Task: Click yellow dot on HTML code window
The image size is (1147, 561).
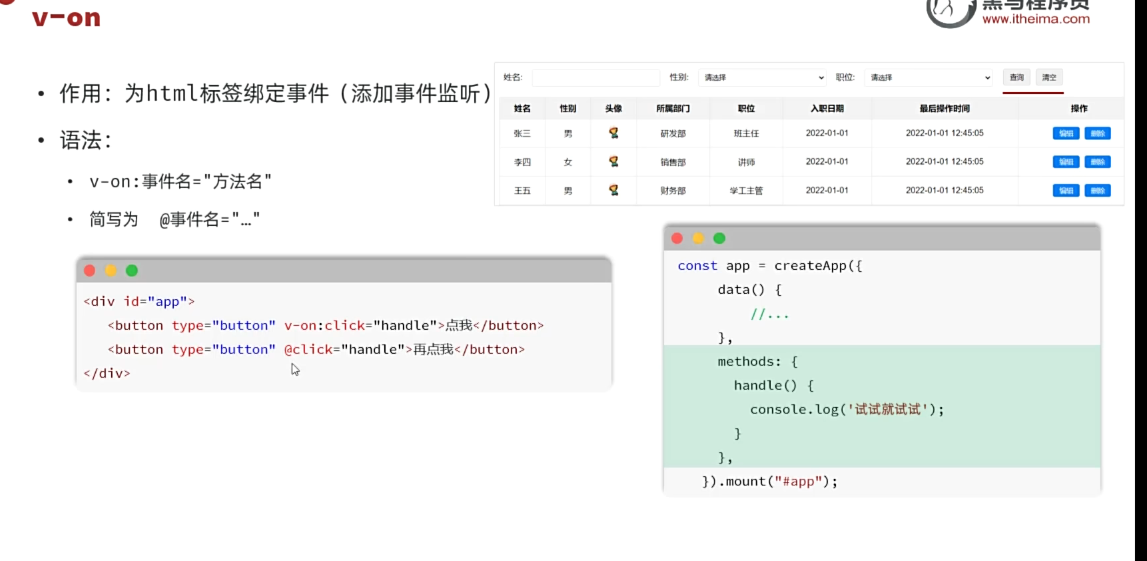Action: click(111, 271)
